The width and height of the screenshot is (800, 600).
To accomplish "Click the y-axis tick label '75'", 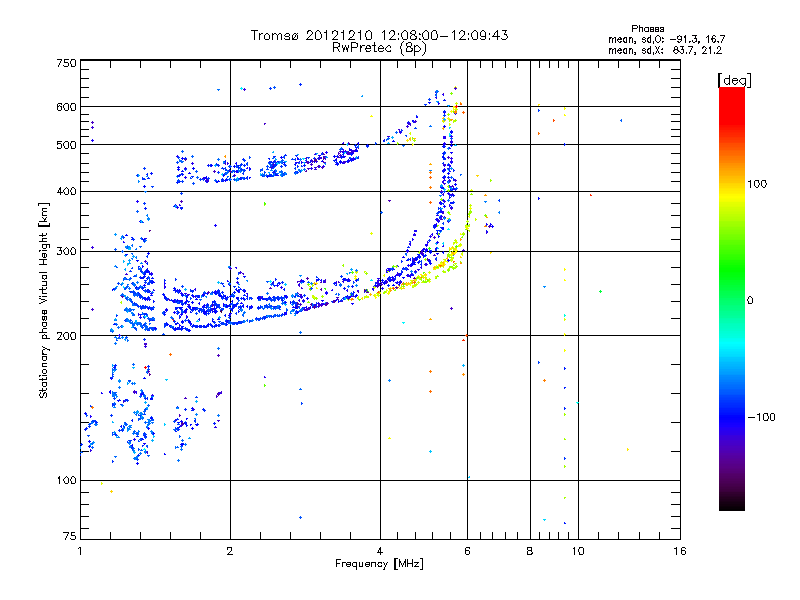I will pos(69,536).
